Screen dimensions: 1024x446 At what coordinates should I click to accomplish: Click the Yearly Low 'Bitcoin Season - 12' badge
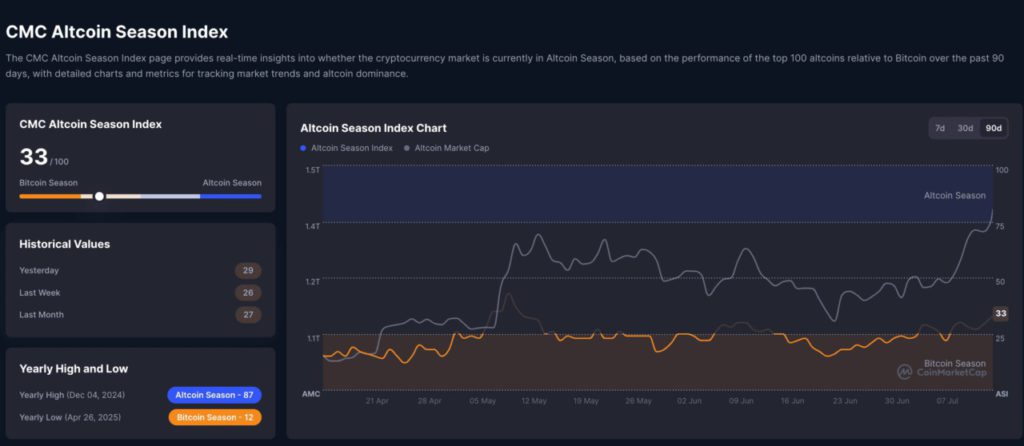click(214, 417)
